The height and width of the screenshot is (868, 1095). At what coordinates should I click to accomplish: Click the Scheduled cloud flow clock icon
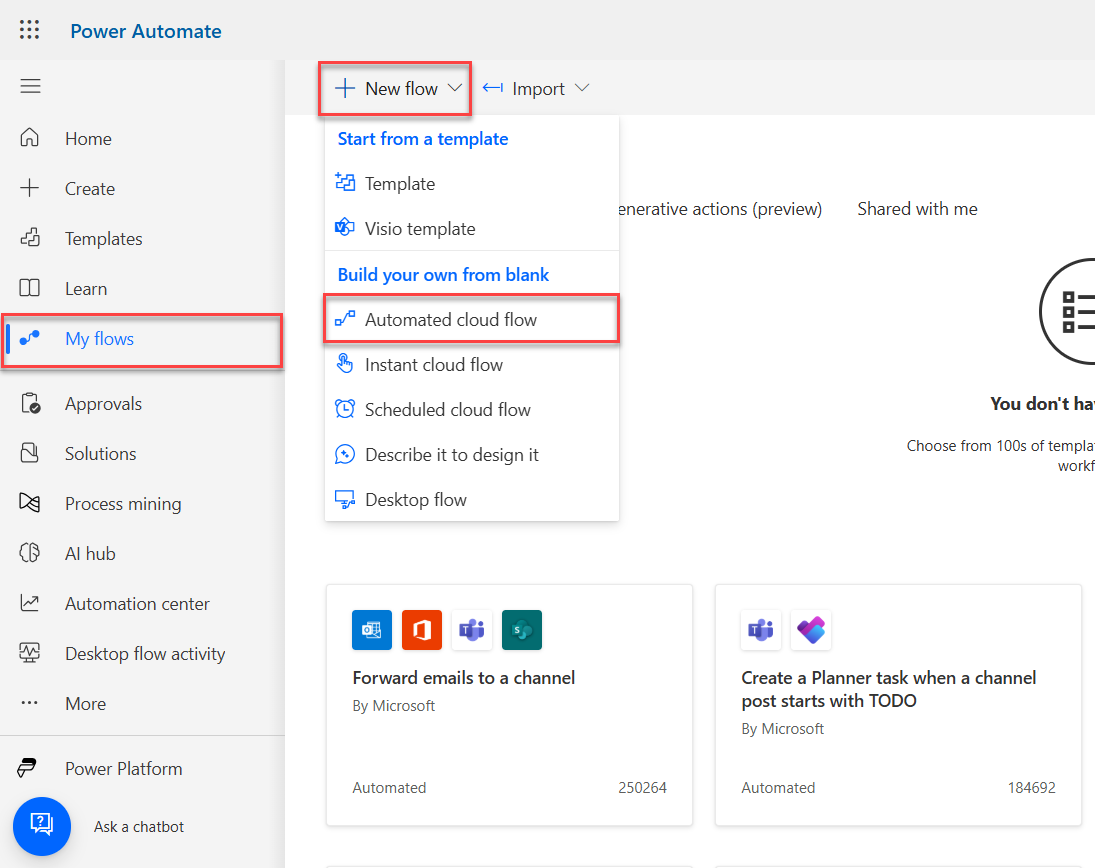(x=345, y=409)
